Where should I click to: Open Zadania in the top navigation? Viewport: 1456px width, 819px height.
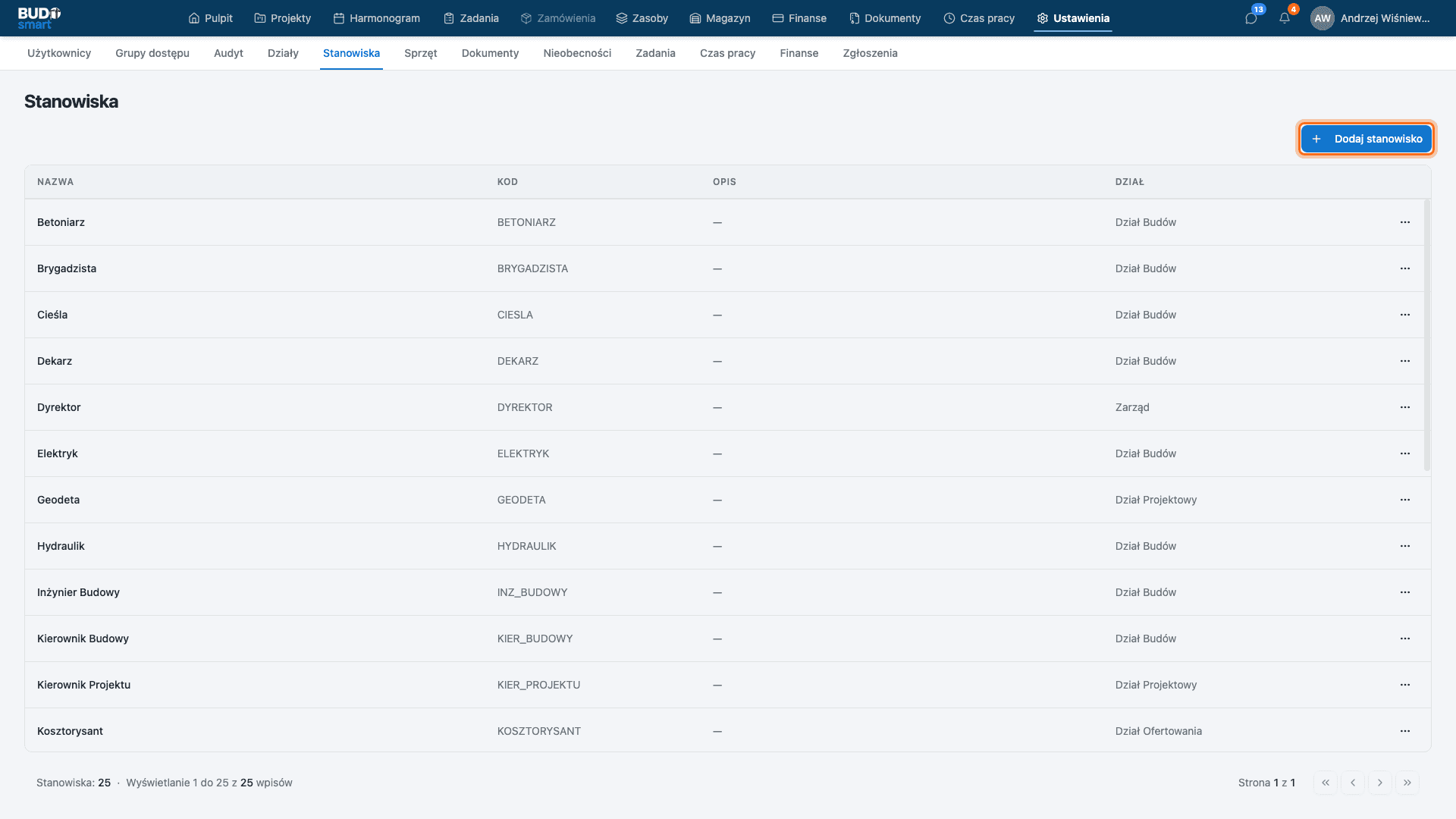click(471, 18)
